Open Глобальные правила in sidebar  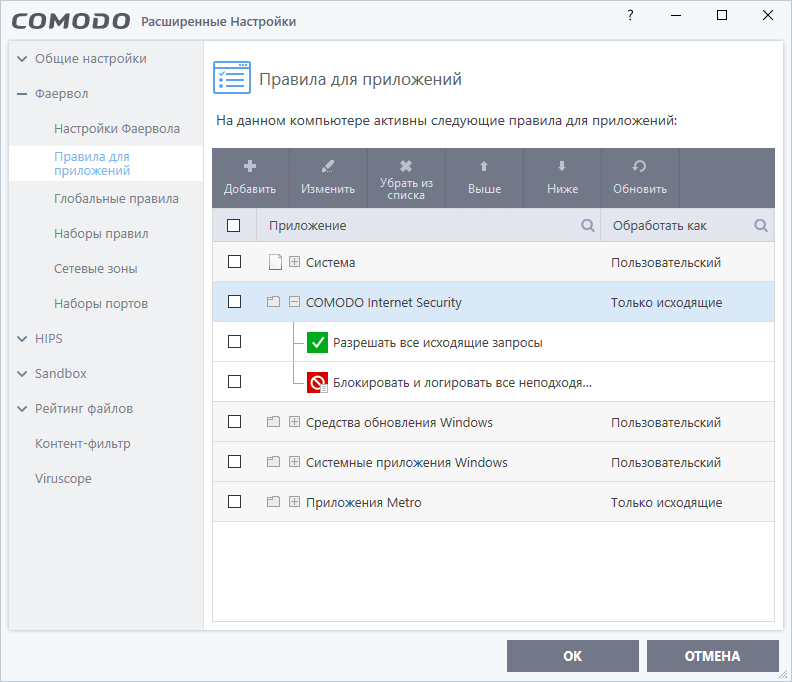pyautogui.click(x=116, y=199)
